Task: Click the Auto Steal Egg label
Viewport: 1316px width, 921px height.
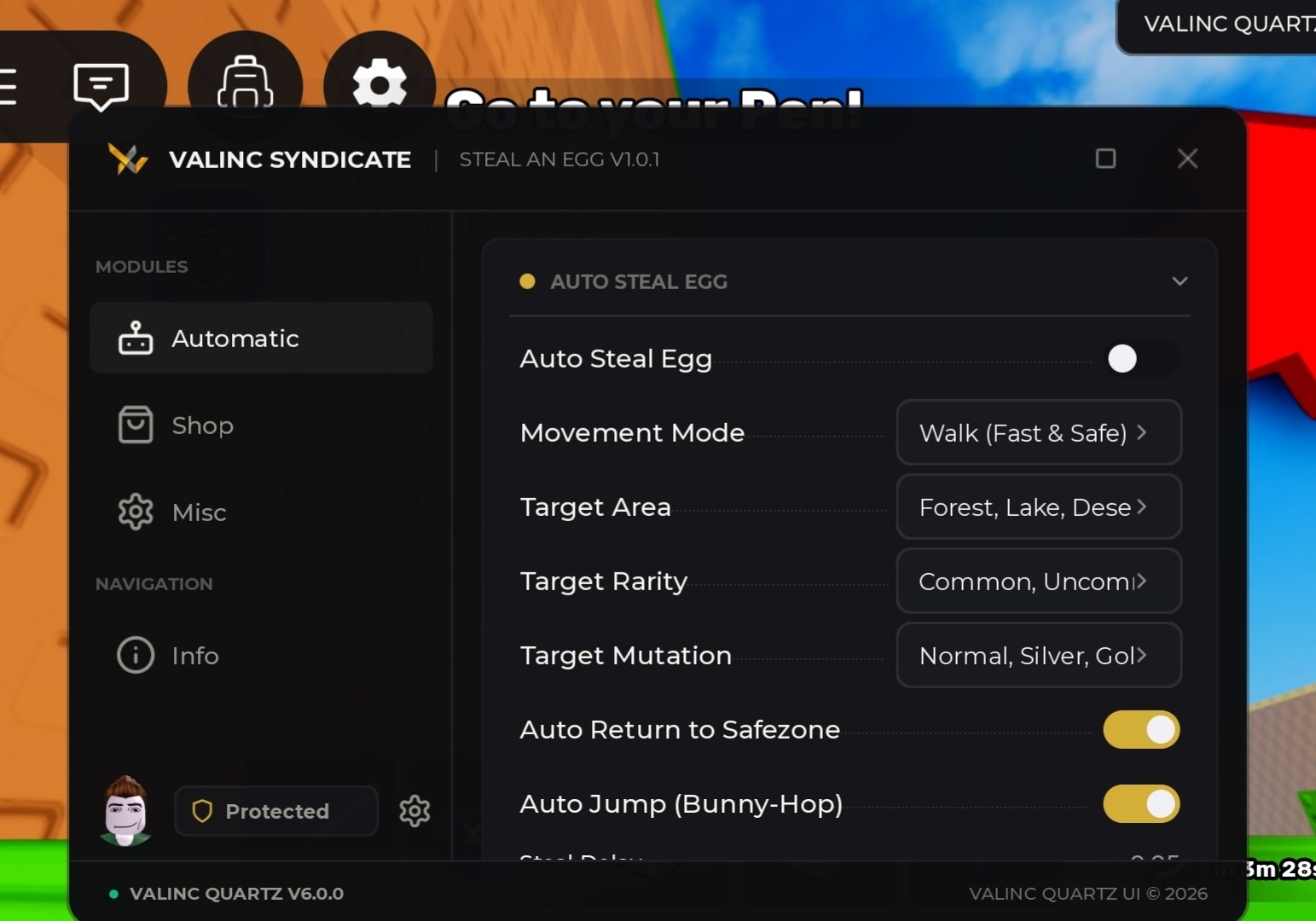Action: [616, 359]
